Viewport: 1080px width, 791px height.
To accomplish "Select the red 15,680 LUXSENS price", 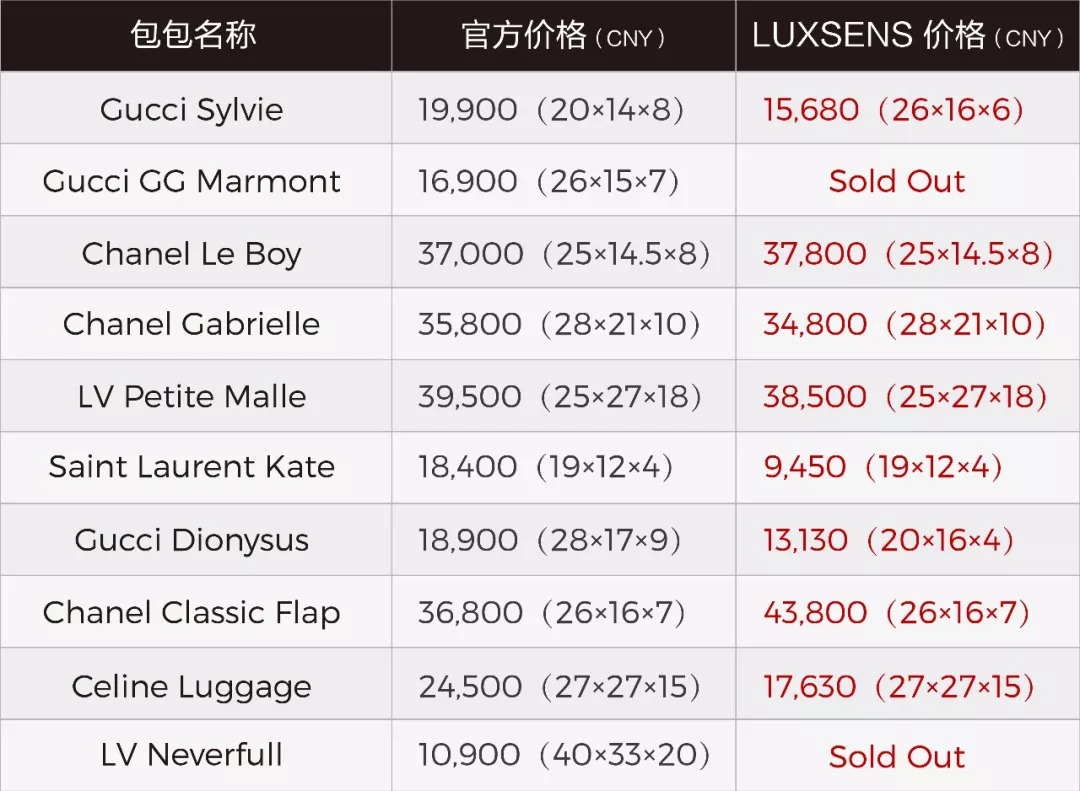I will pyautogui.click(x=811, y=109).
